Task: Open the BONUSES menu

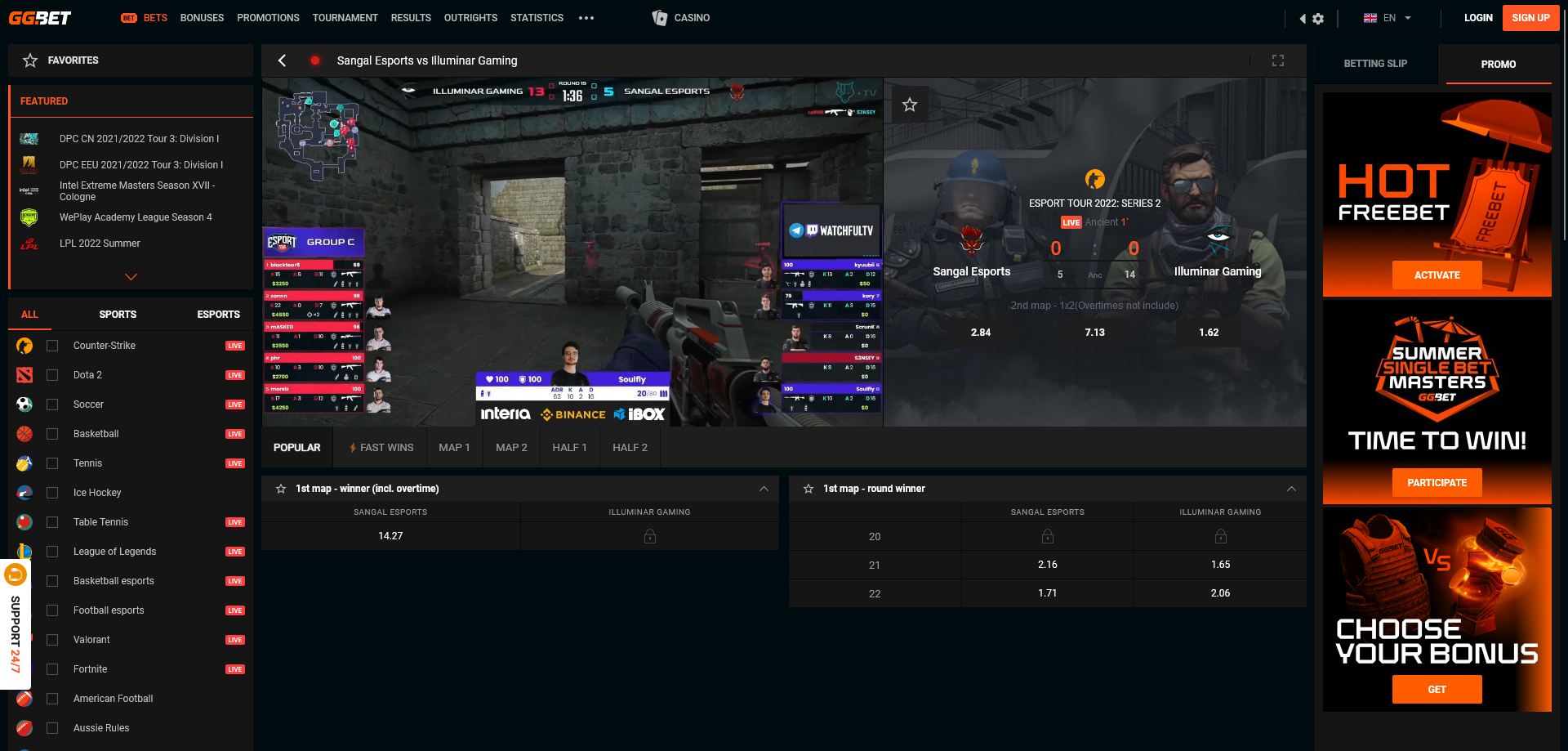Action: click(202, 18)
